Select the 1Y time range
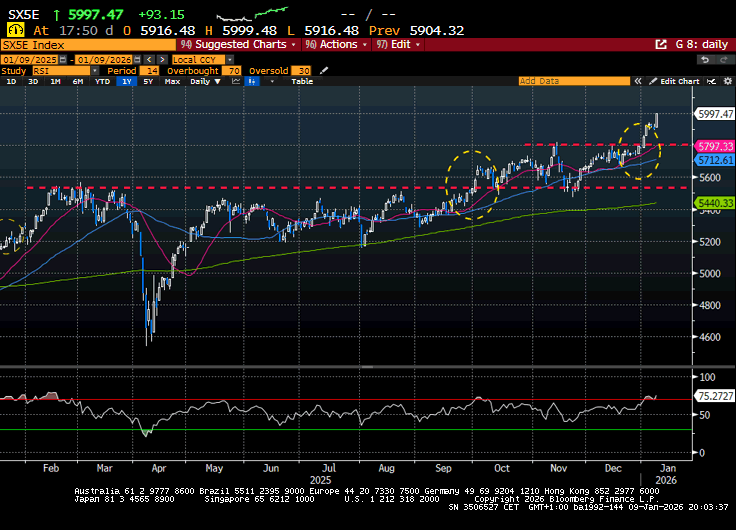The width and height of the screenshot is (736, 530). 126,81
